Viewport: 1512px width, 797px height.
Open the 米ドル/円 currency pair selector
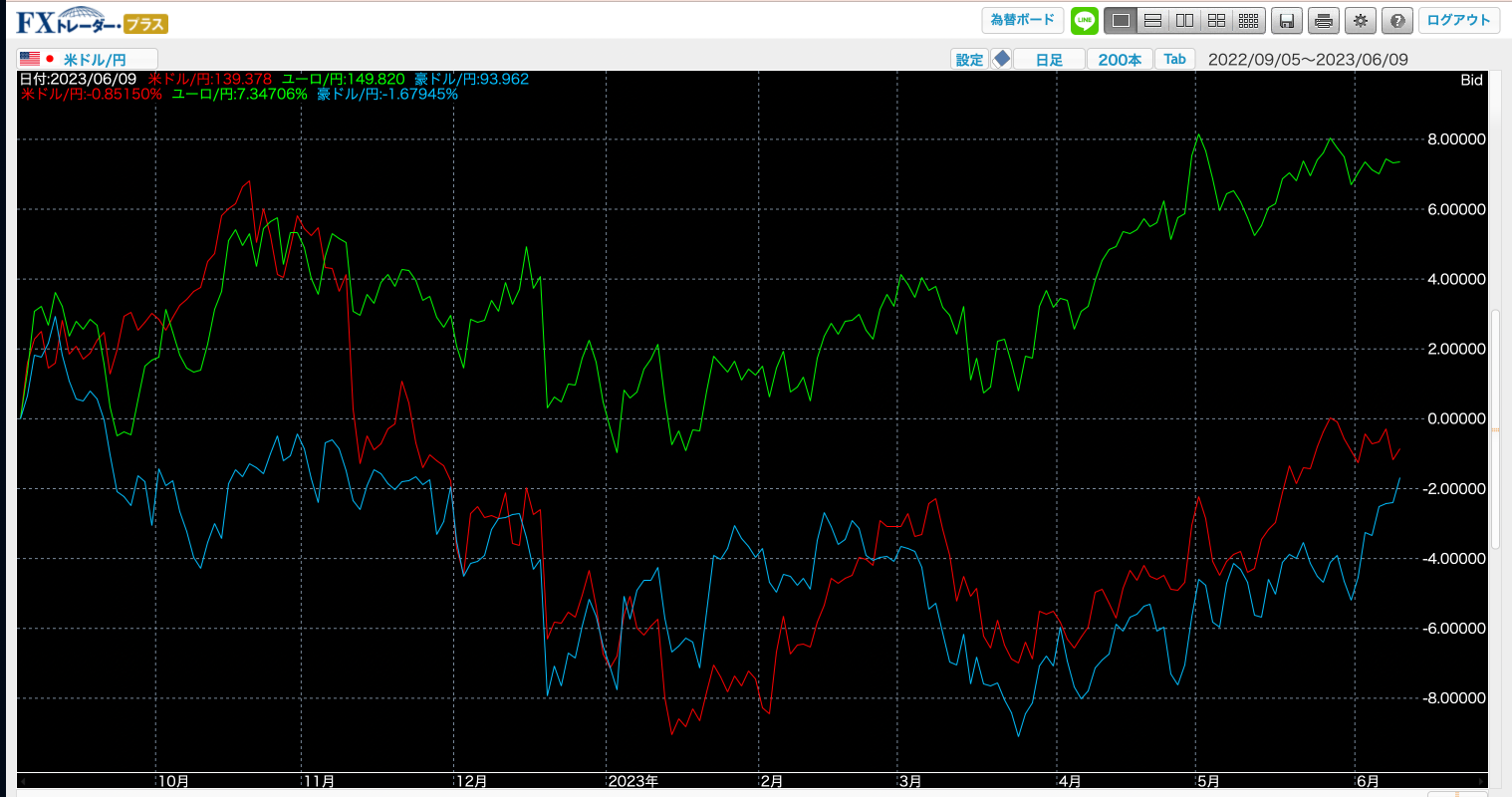point(88,59)
